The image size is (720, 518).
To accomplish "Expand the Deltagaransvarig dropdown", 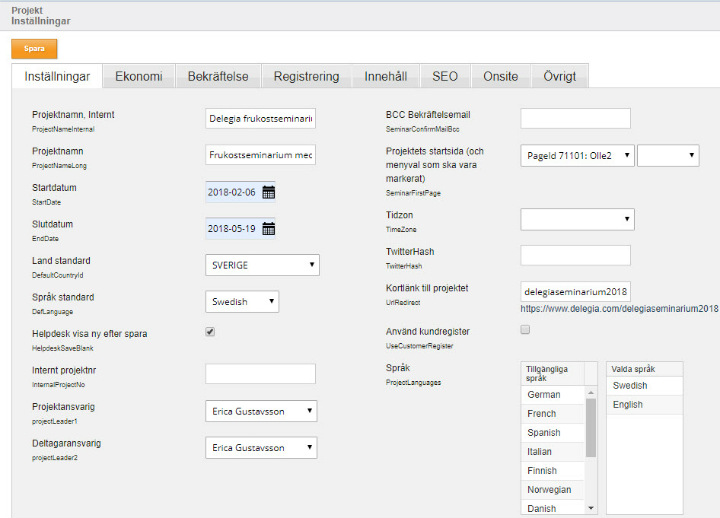I will (261, 447).
